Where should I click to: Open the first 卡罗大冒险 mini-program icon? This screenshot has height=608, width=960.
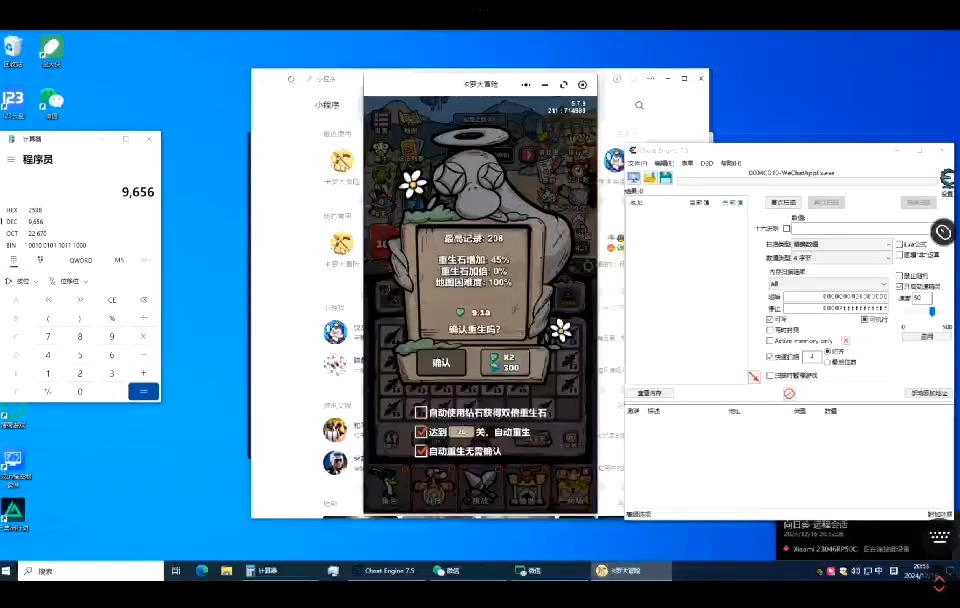coord(342,161)
